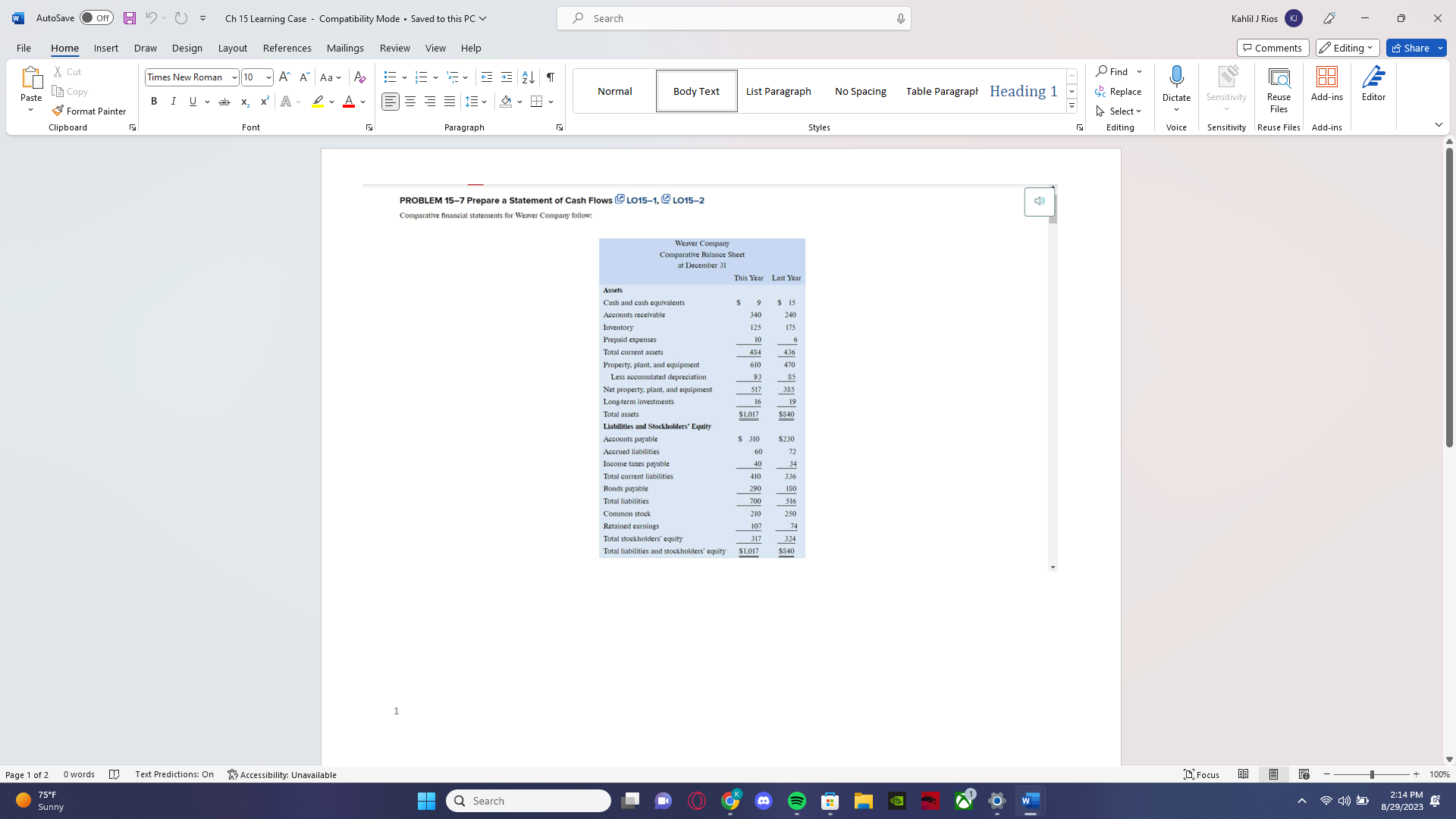1456x819 pixels.
Task: Expand the Styles gallery
Action: [x=1071, y=105]
